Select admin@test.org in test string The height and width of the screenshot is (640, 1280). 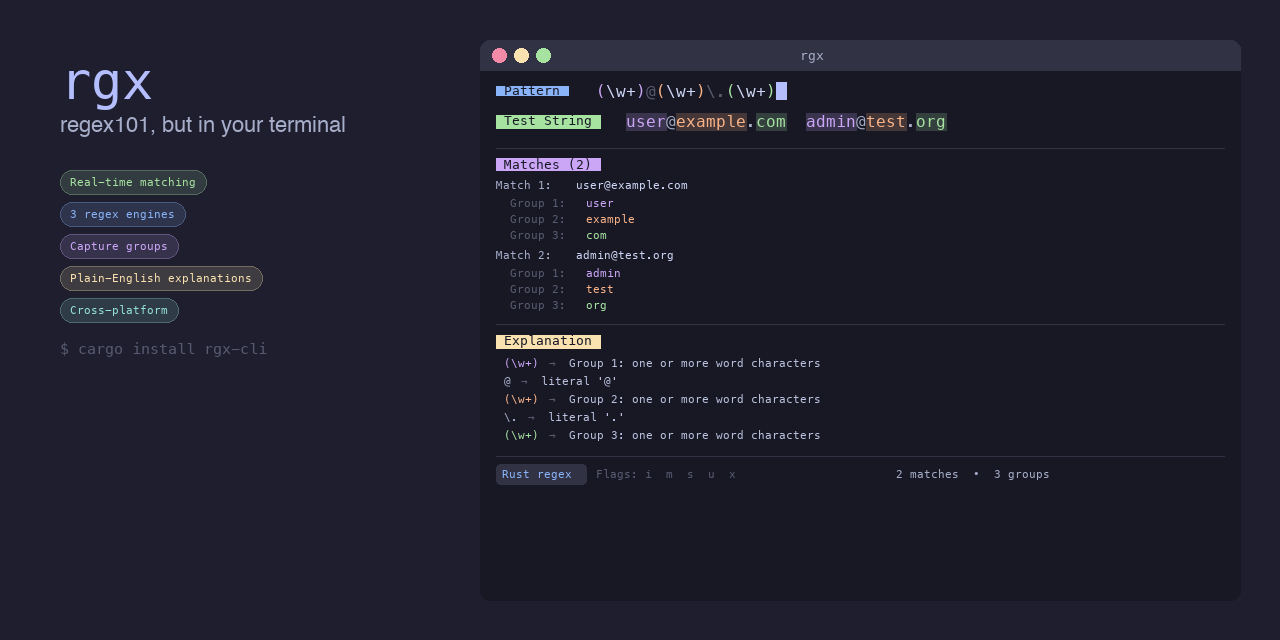(876, 122)
